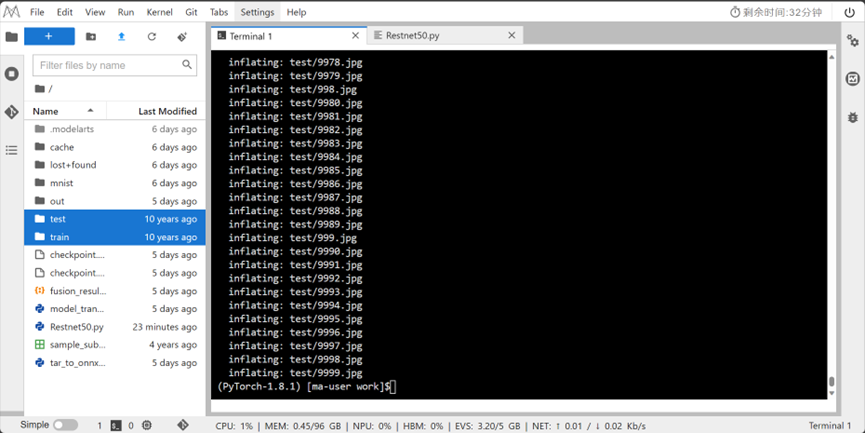The width and height of the screenshot is (865, 433).
Task: Open the Git menu
Action: click(x=191, y=12)
